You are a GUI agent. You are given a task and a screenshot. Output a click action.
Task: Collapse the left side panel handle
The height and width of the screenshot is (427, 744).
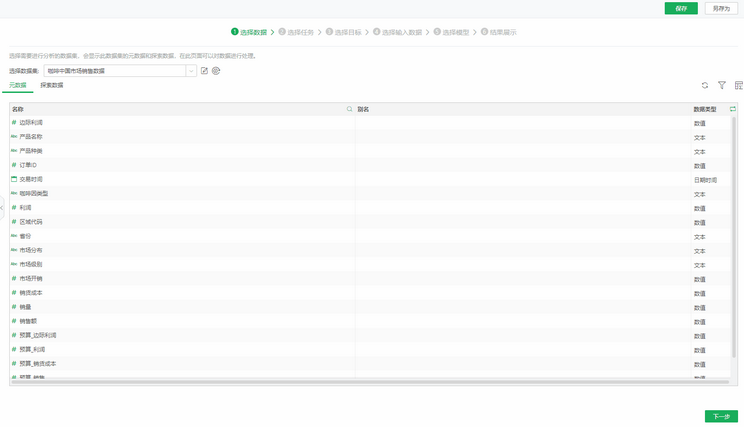point(2,208)
